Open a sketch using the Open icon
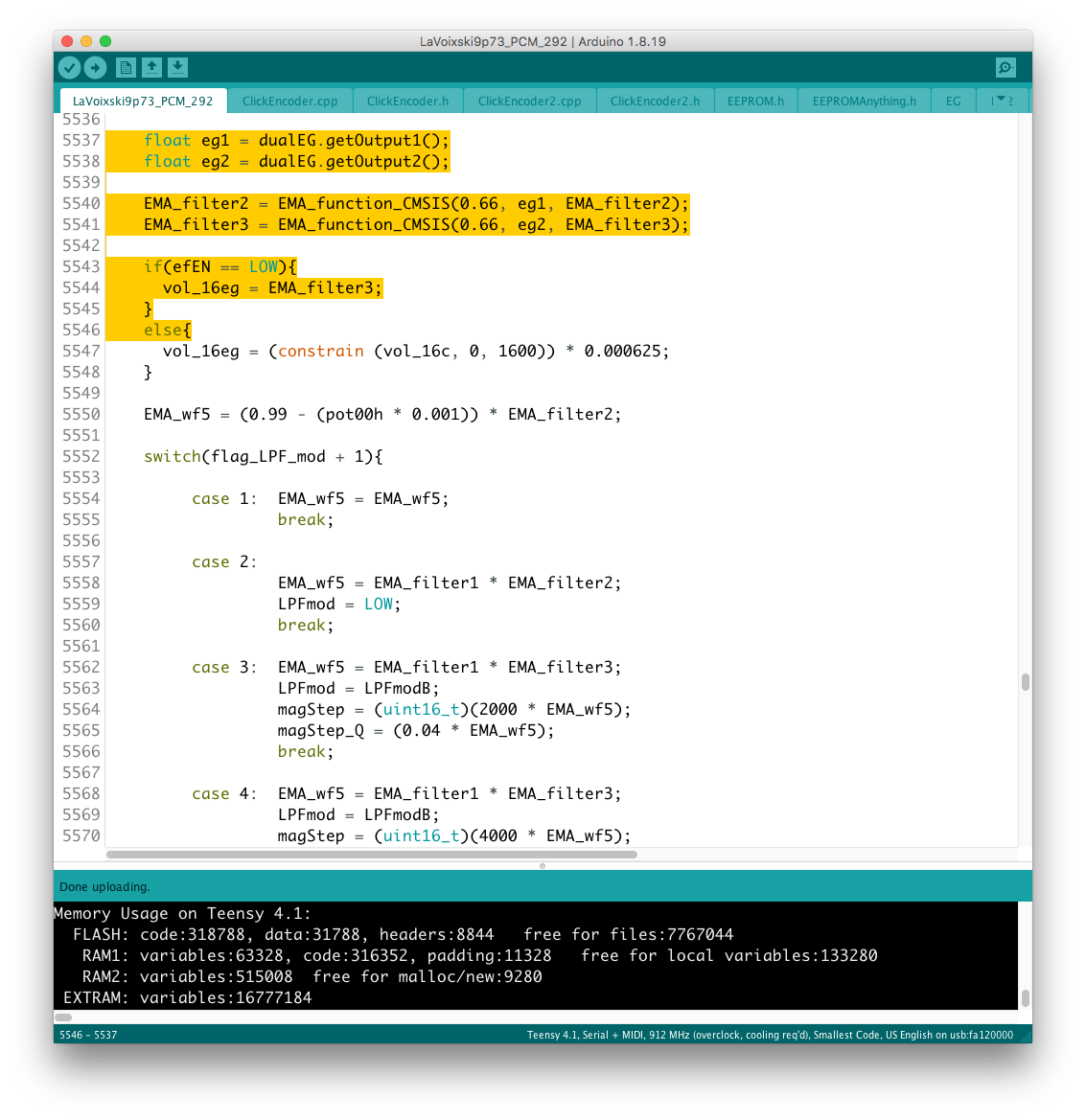This screenshot has height=1120, width=1086. point(151,67)
